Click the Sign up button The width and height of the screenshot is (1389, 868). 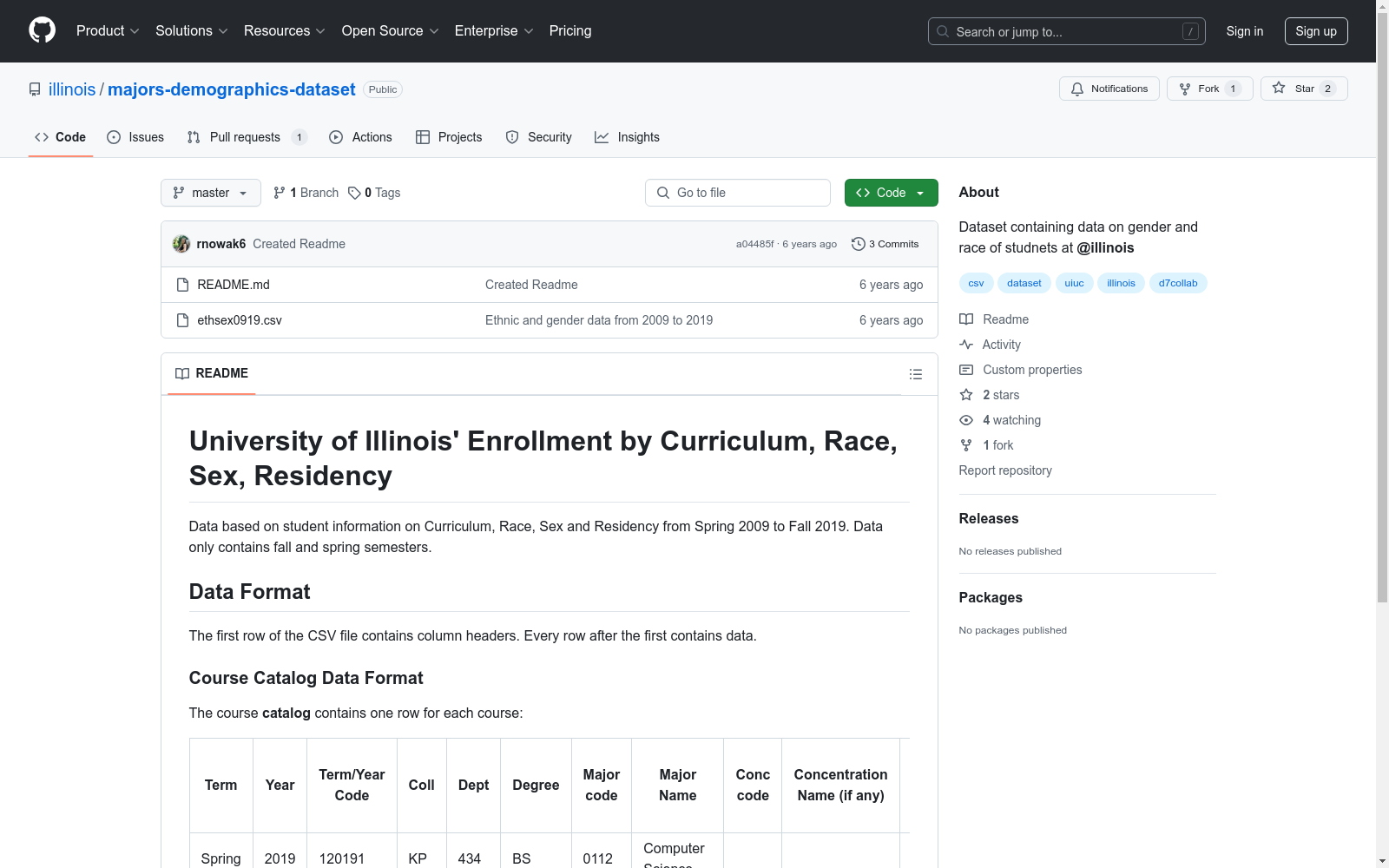coord(1316,31)
